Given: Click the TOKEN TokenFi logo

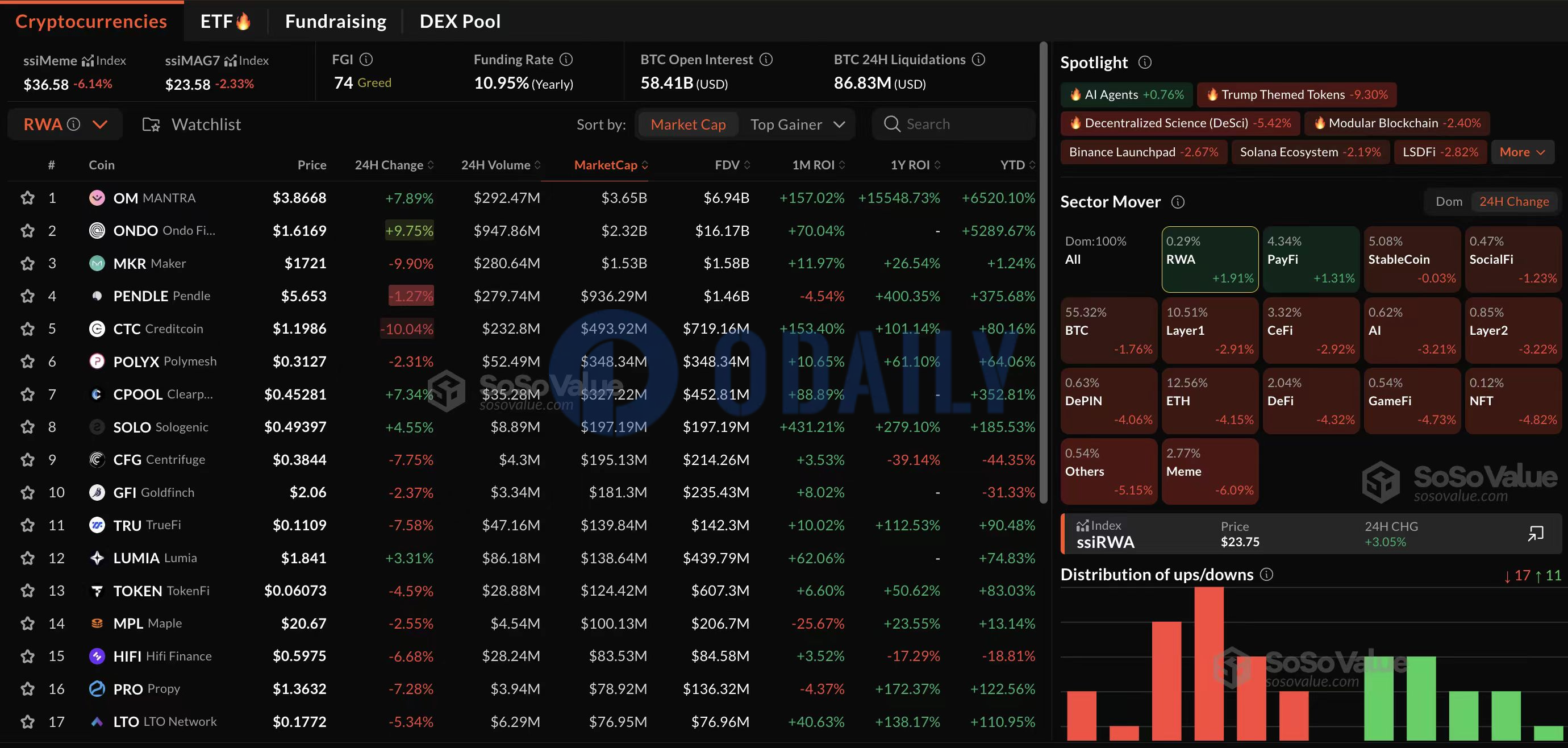Looking at the screenshot, I should pyautogui.click(x=97, y=591).
